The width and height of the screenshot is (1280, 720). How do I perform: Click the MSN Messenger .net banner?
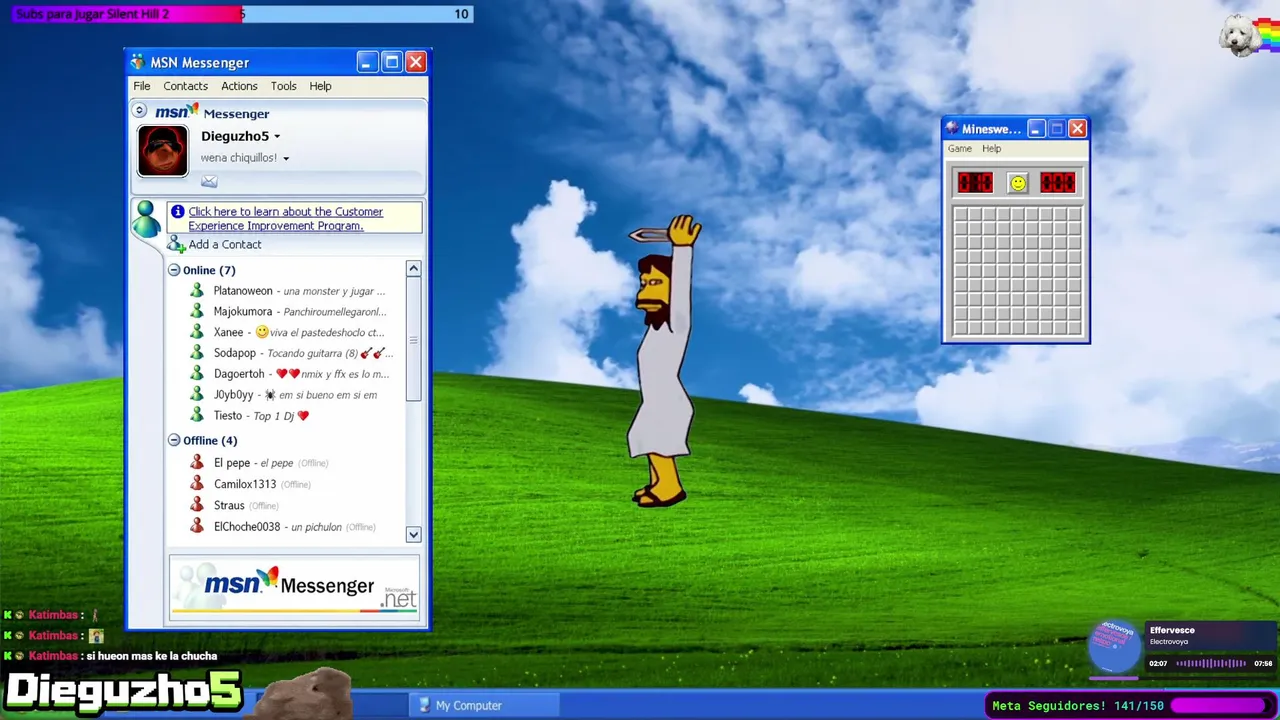pyautogui.click(x=294, y=587)
